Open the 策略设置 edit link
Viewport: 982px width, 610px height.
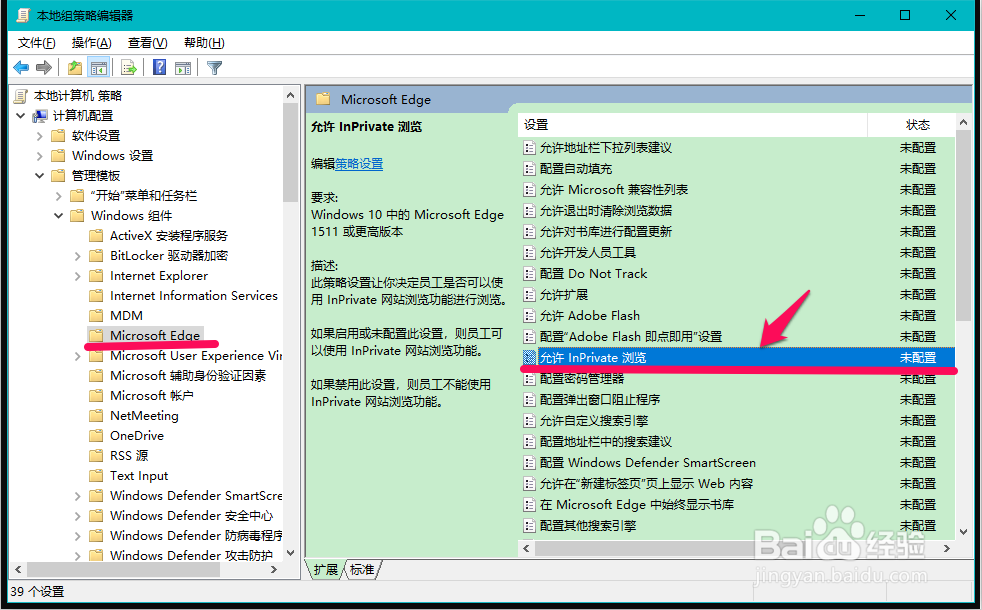(359, 164)
